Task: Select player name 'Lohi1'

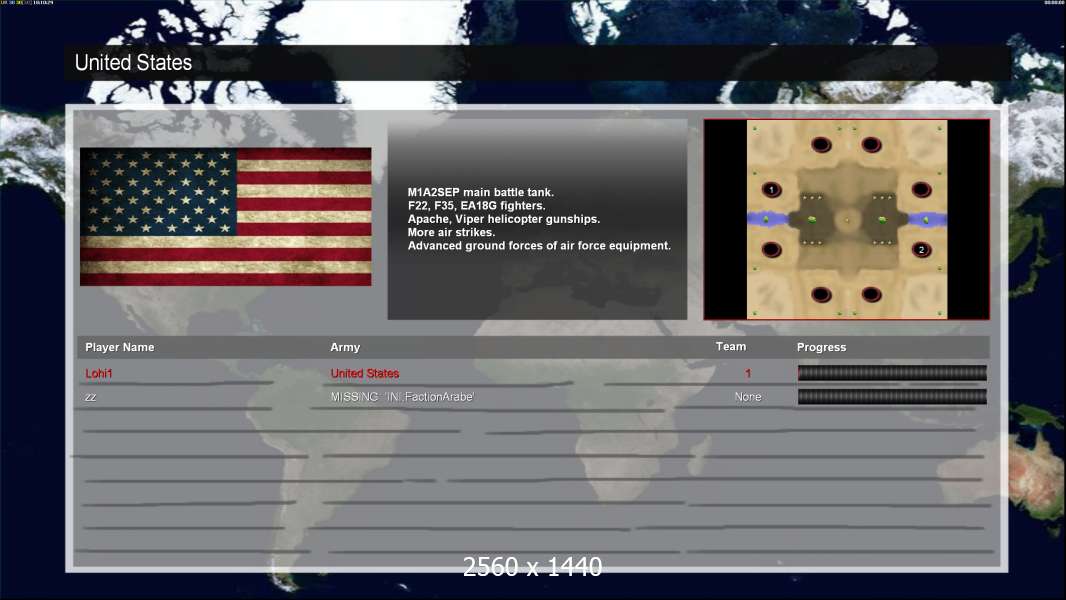Action: pyautogui.click(x=99, y=373)
